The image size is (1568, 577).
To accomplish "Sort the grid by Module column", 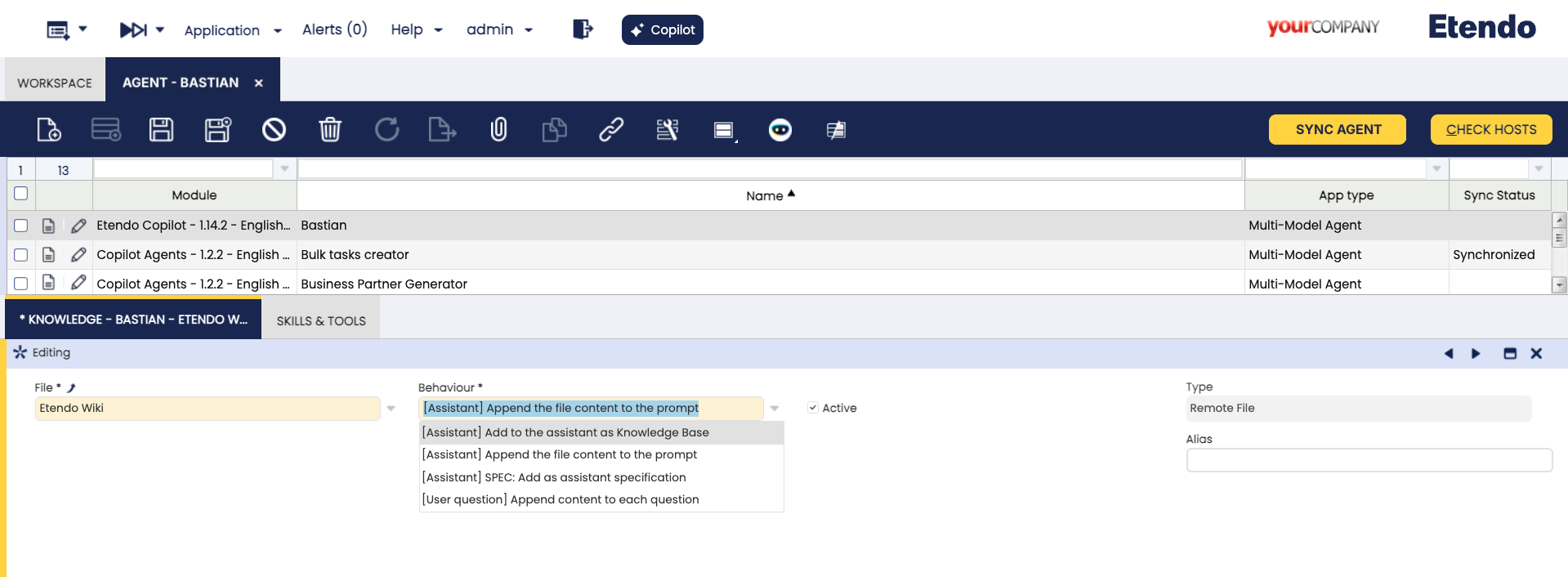I will (x=194, y=195).
